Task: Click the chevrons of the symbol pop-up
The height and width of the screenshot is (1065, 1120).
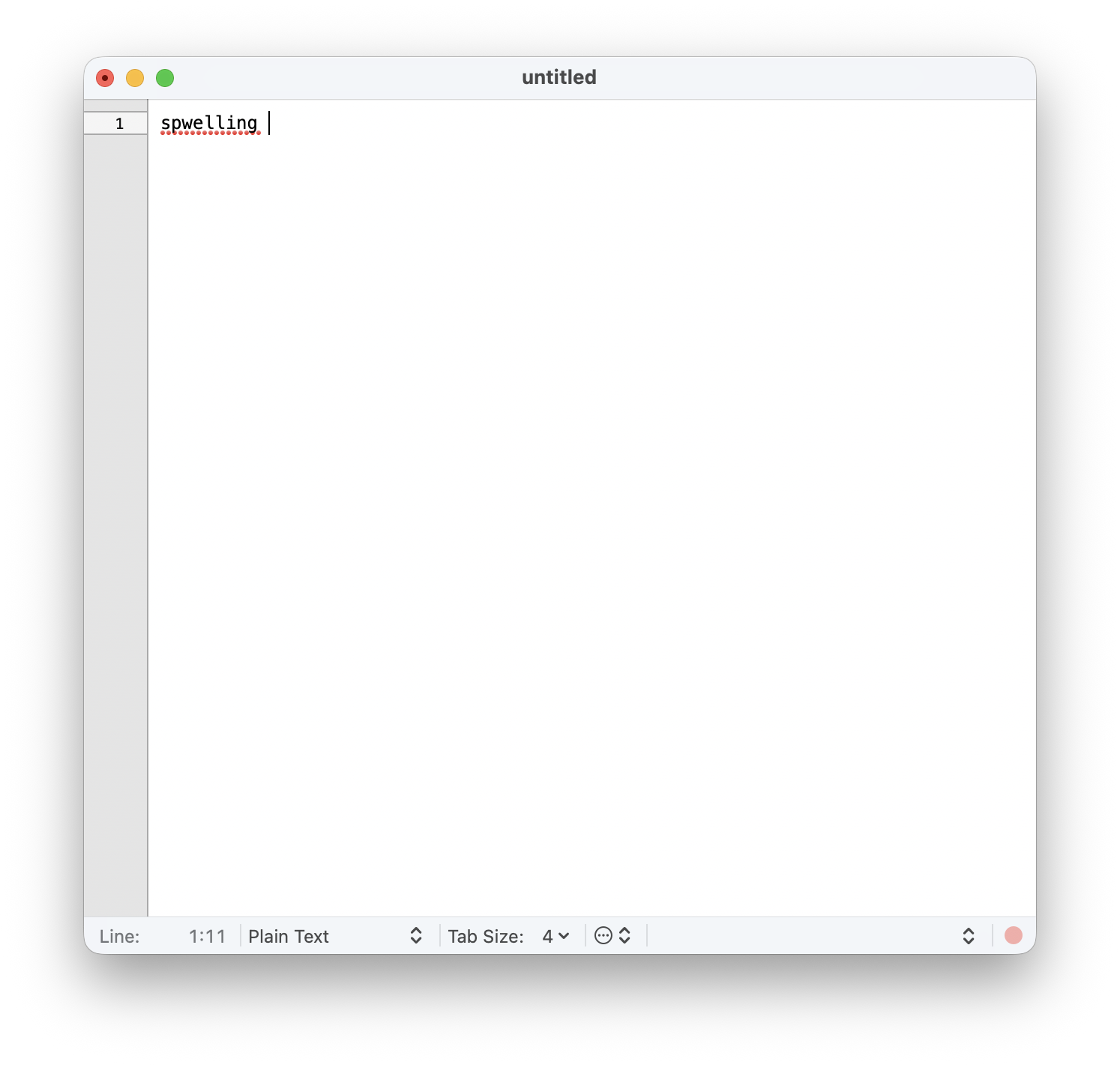Action: click(x=968, y=935)
